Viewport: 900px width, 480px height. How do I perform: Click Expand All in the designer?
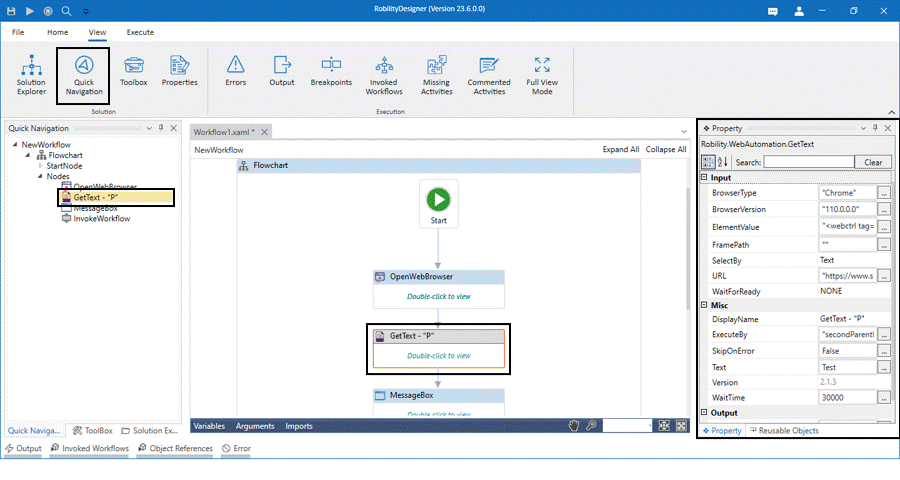(x=620, y=149)
